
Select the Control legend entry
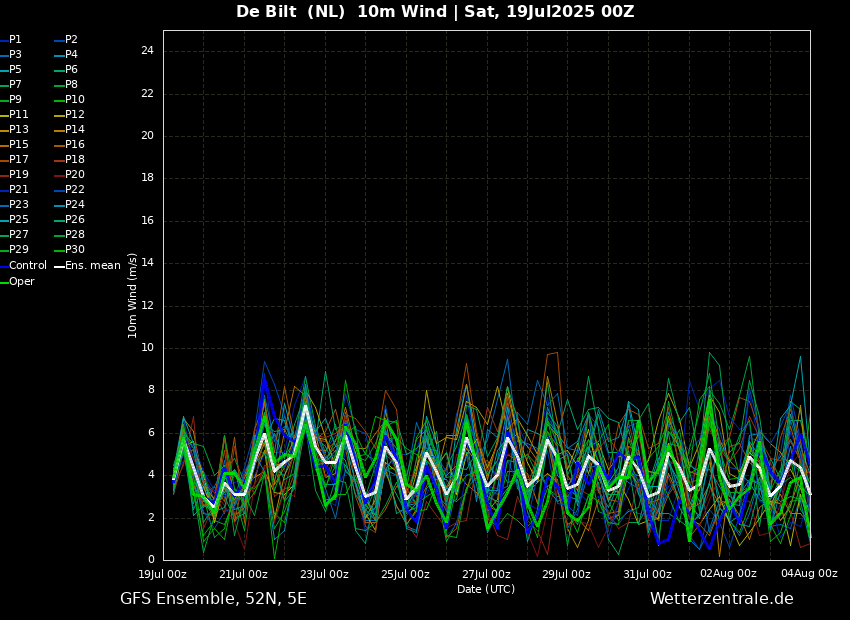pos(28,266)
